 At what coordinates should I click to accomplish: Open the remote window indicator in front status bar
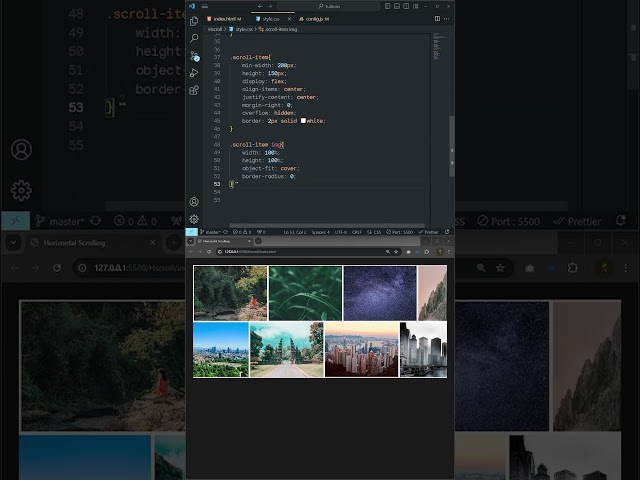coord(191,232)
